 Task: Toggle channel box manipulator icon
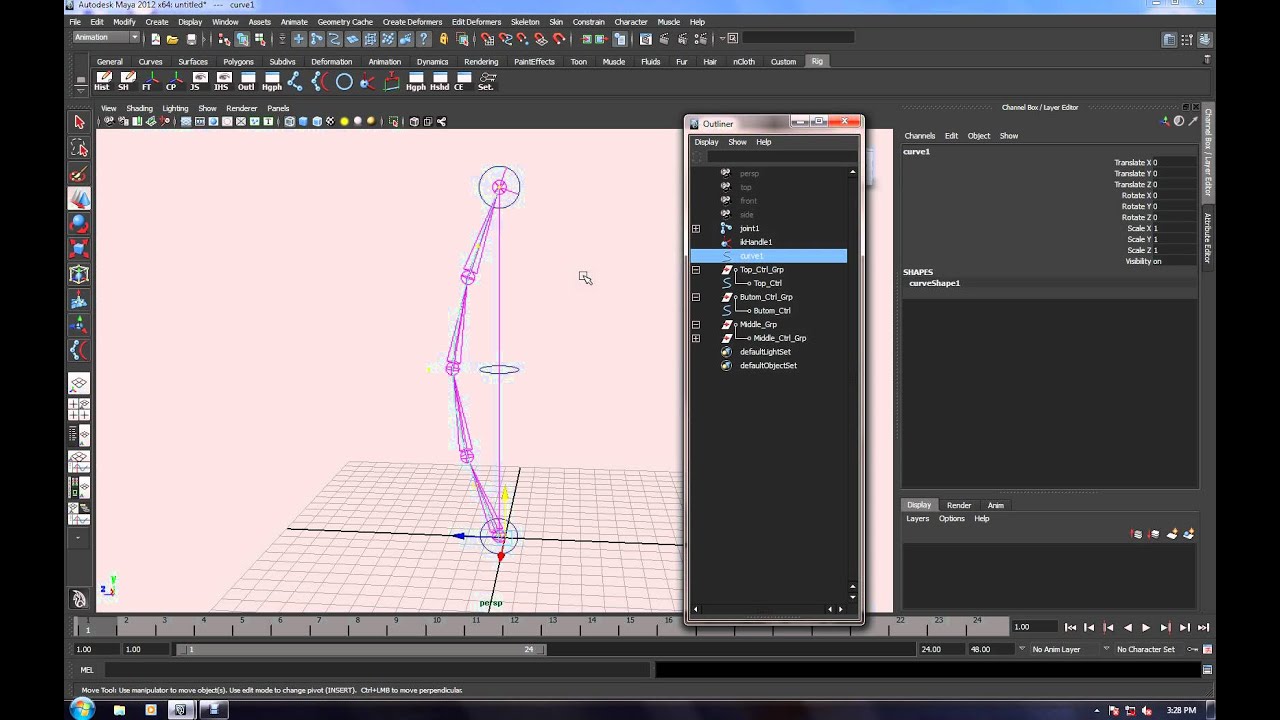(1165, 122)
